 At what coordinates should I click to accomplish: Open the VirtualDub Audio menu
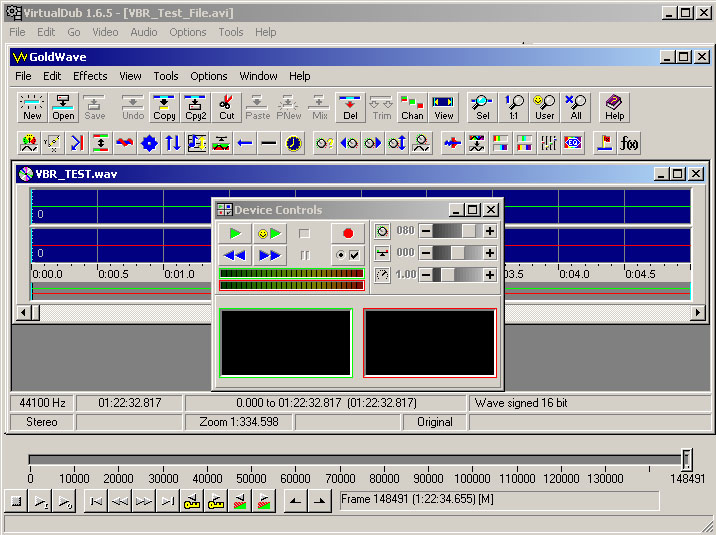coord(143,32)
